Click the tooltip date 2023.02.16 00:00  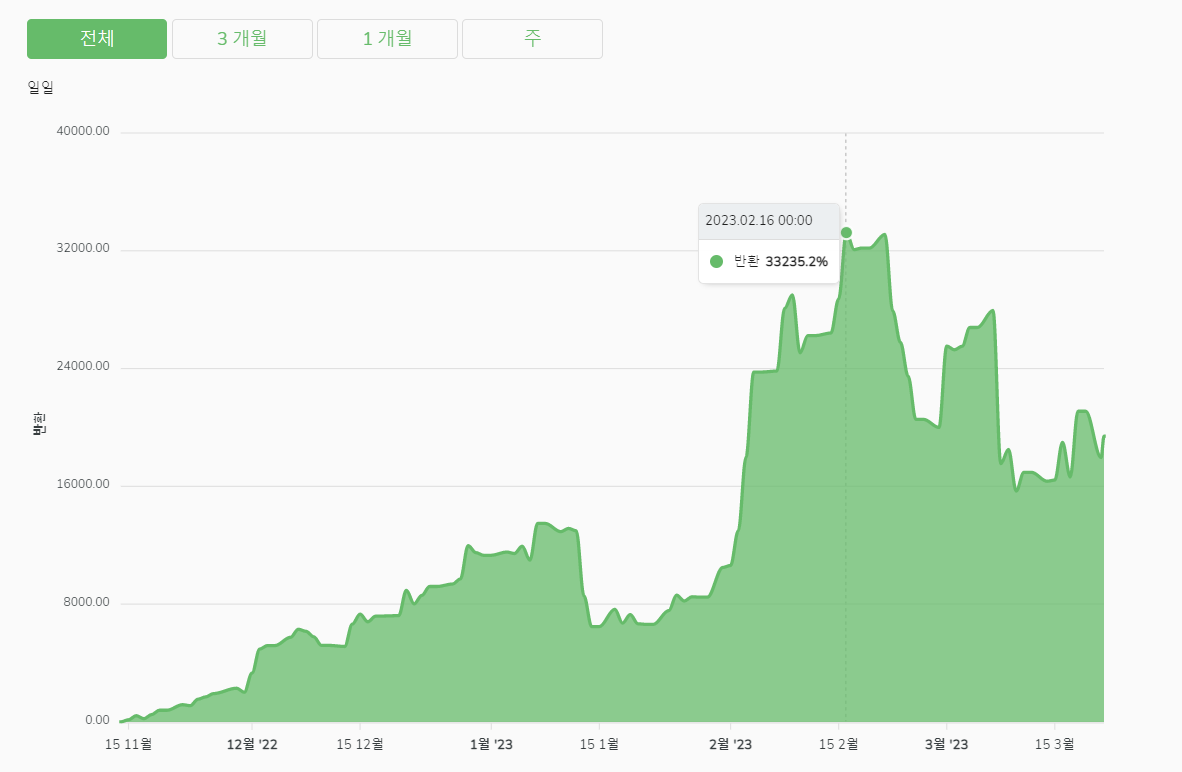point(759,221)
